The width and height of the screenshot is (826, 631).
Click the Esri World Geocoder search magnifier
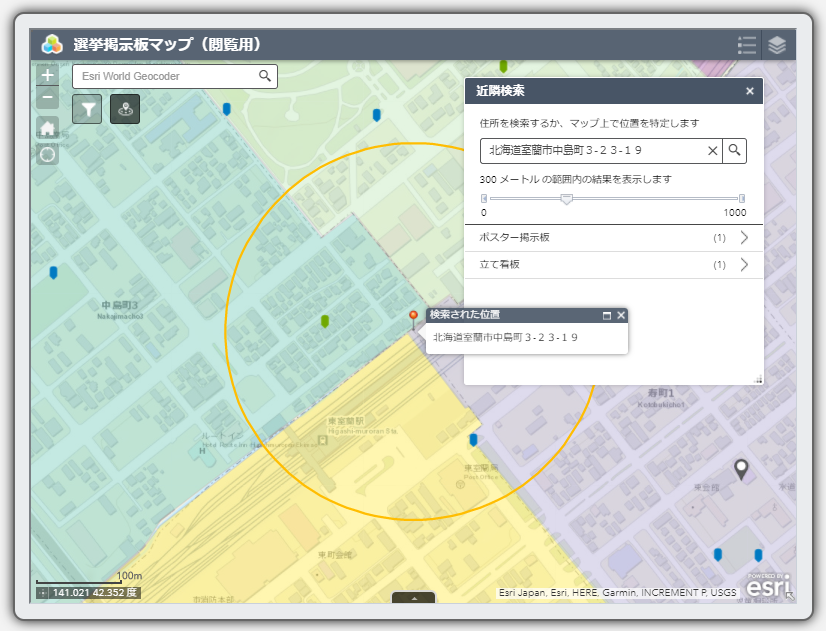click(265, 76)
